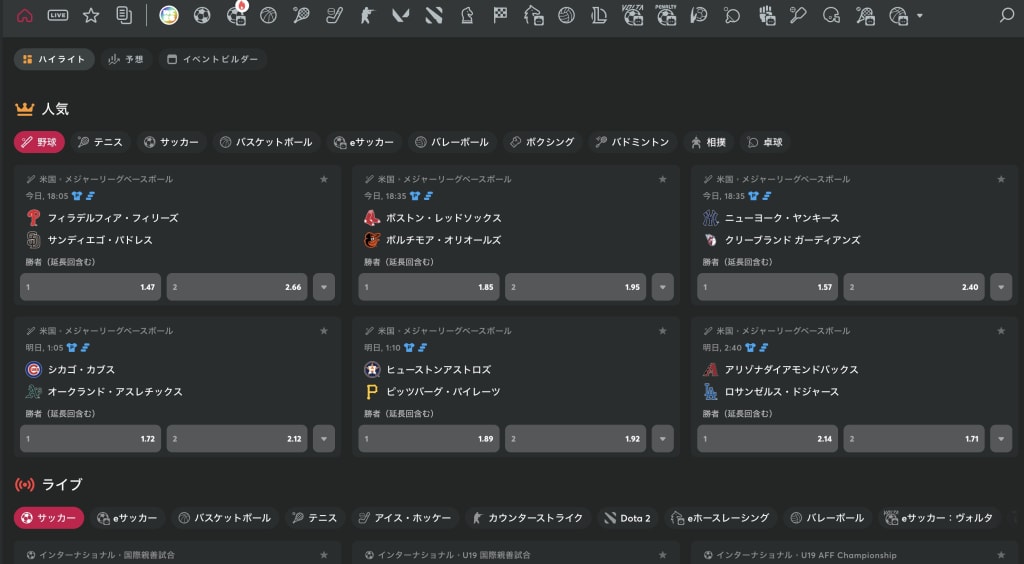
Task: Expand more markets for Cubs vs Athletics
Action: (x=324, y=439)
